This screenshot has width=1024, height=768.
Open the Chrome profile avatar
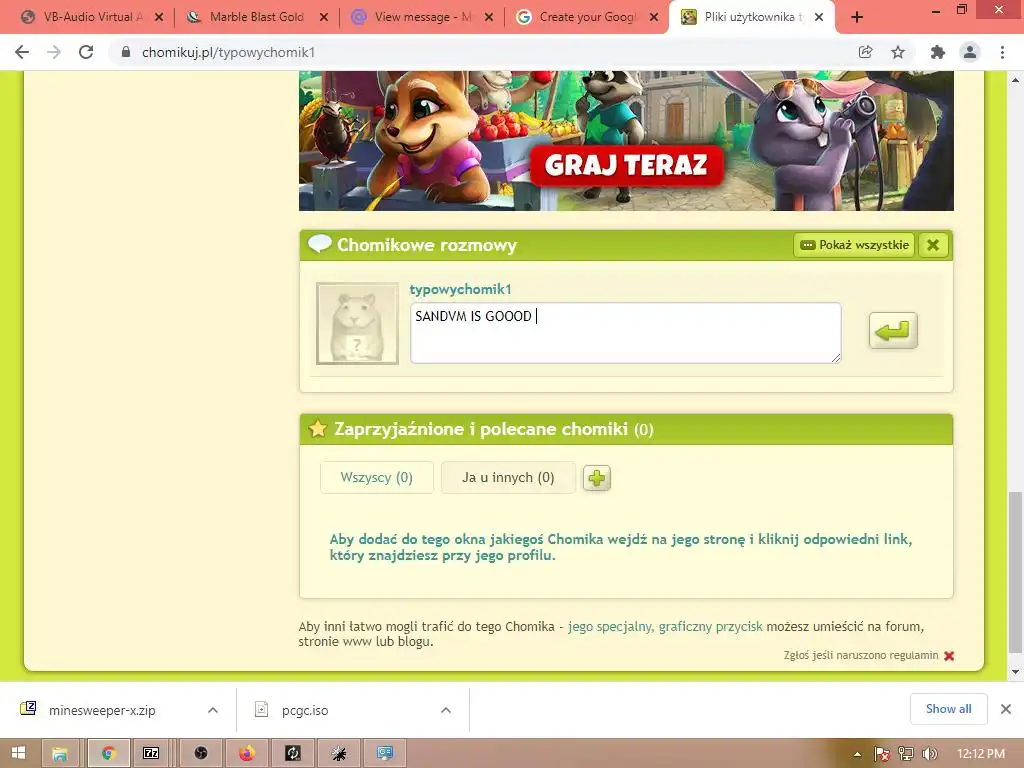[x=970, y=52]
